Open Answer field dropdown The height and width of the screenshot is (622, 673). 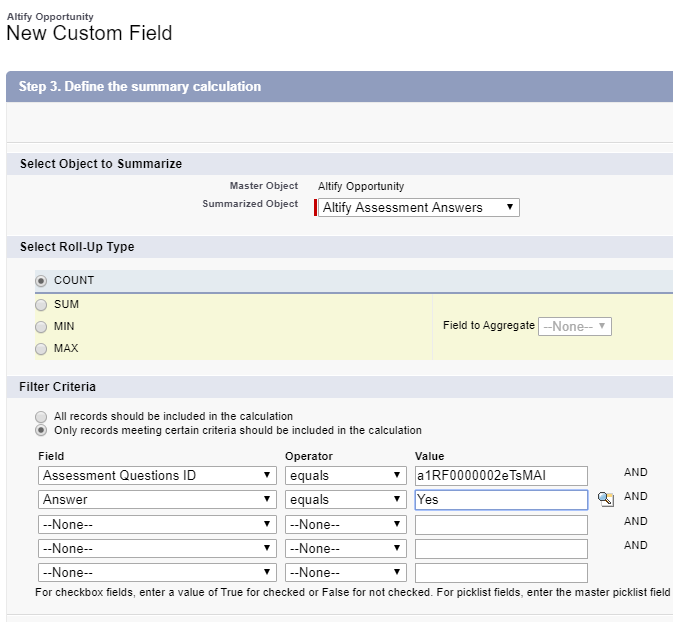(157, 500)
